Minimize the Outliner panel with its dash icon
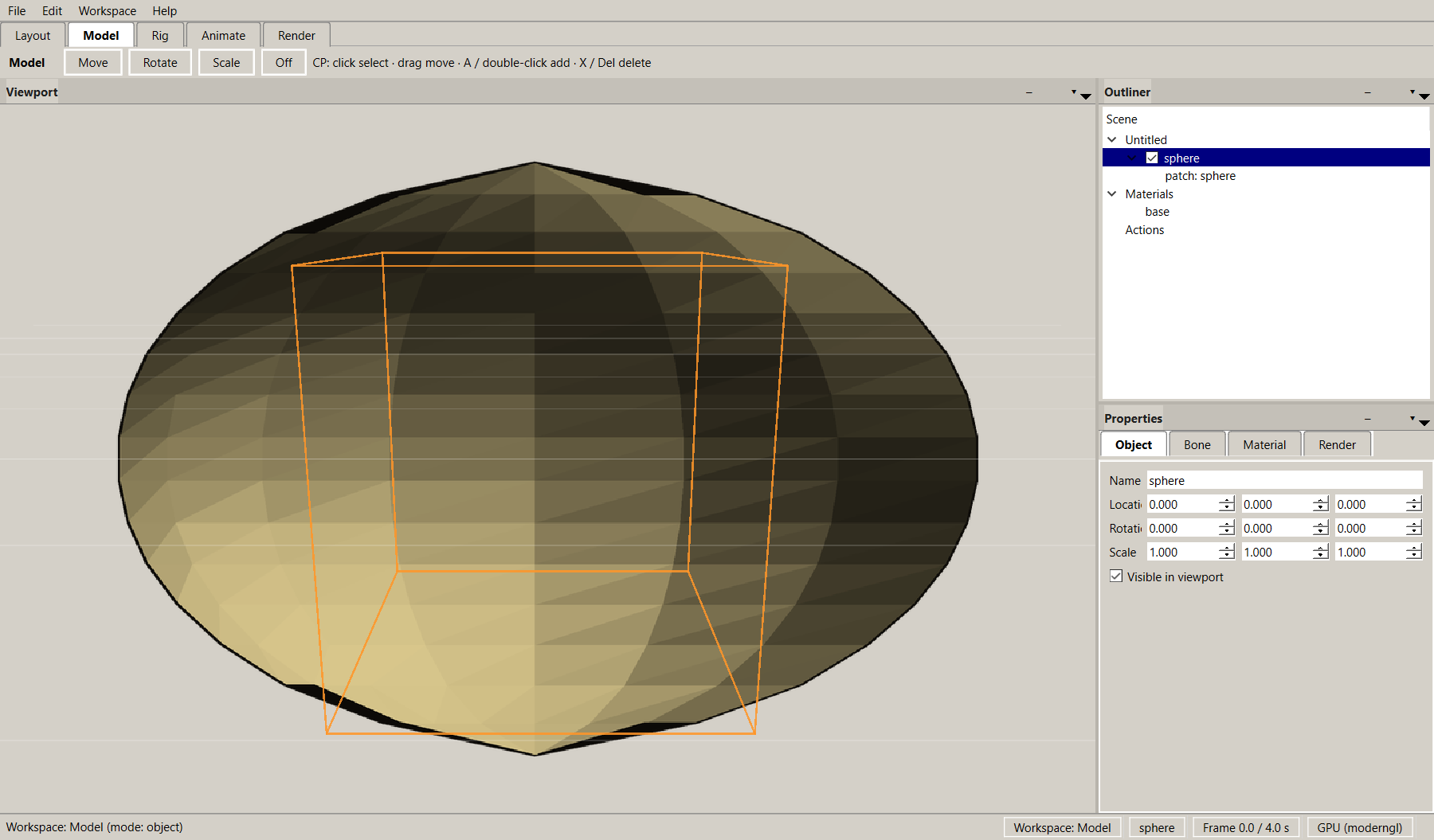Viewport: 1434px width, 840px height. pyautogui.click(x=1368, y=93)
